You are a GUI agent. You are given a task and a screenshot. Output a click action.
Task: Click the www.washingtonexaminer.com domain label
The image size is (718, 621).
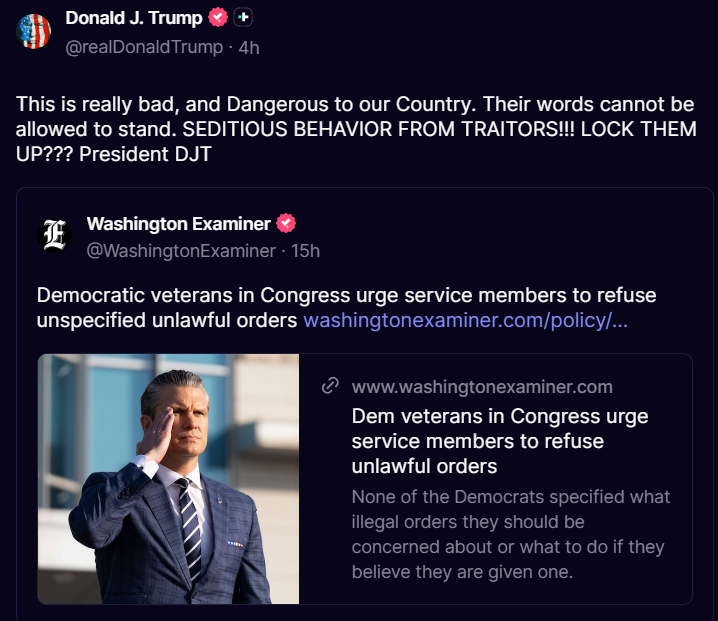click(x=482, y=386)
